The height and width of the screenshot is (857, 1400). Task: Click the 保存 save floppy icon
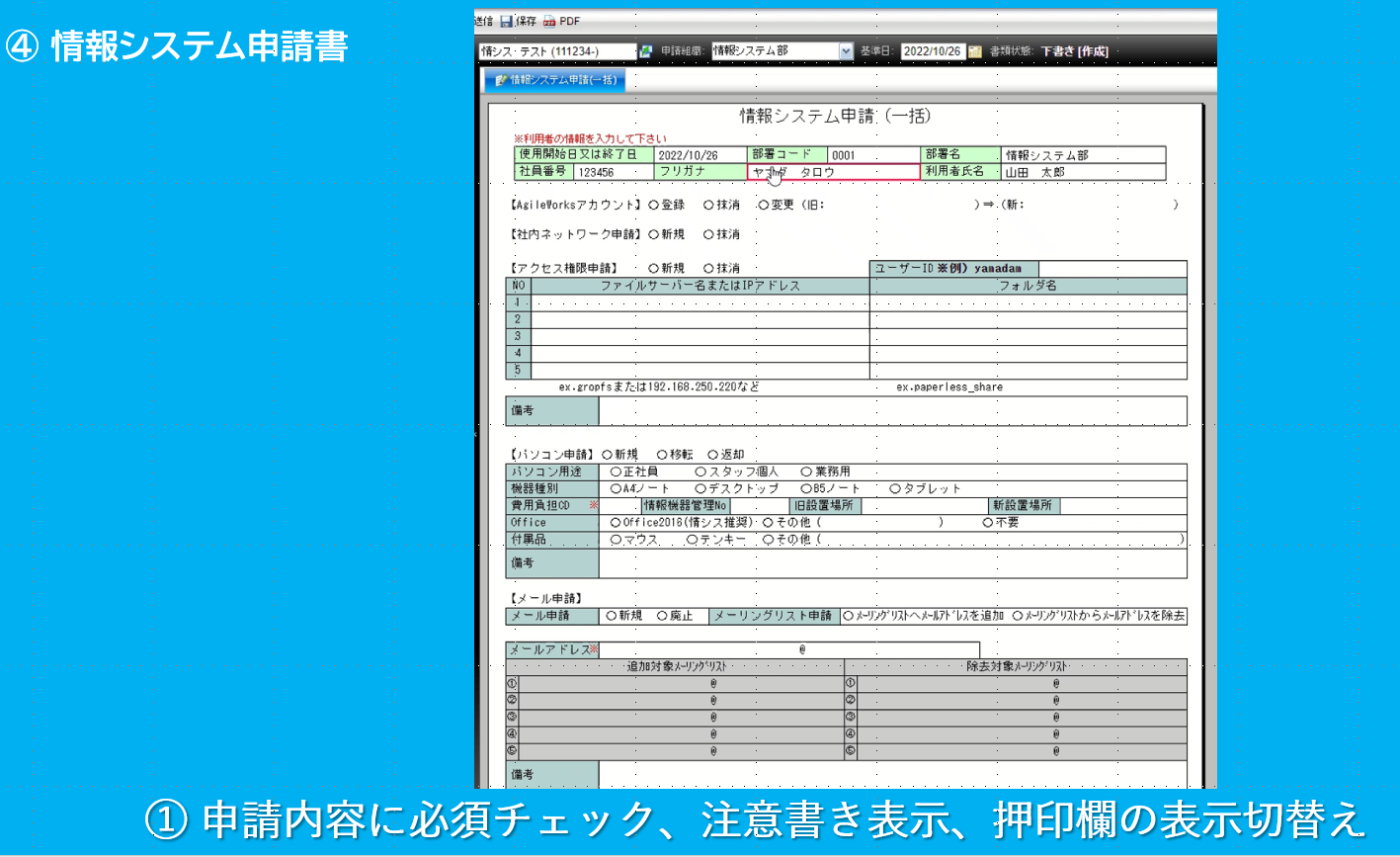(507, 21)
